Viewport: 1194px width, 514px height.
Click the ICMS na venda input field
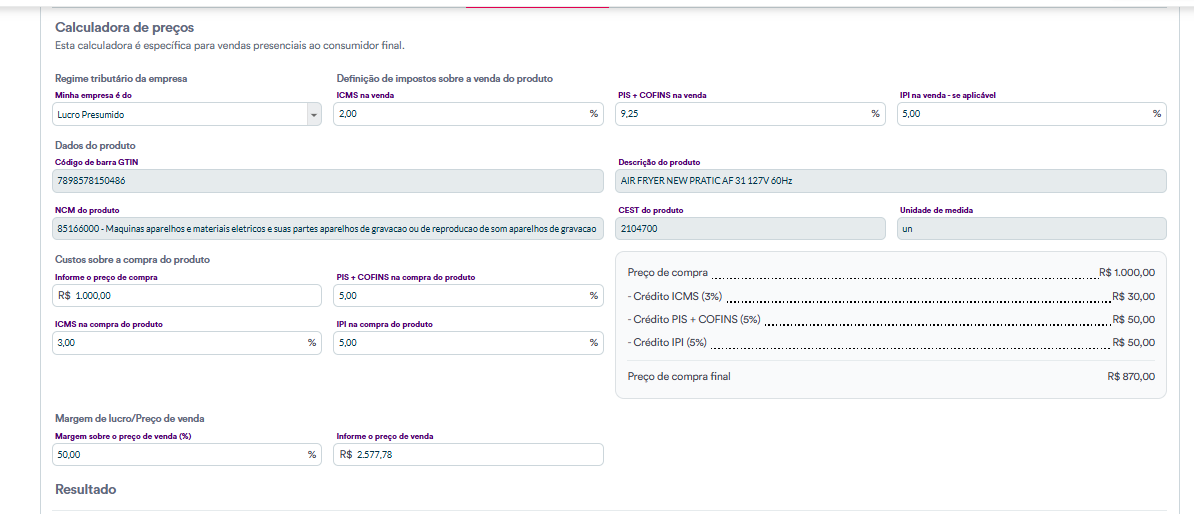[x=458, y=114]
